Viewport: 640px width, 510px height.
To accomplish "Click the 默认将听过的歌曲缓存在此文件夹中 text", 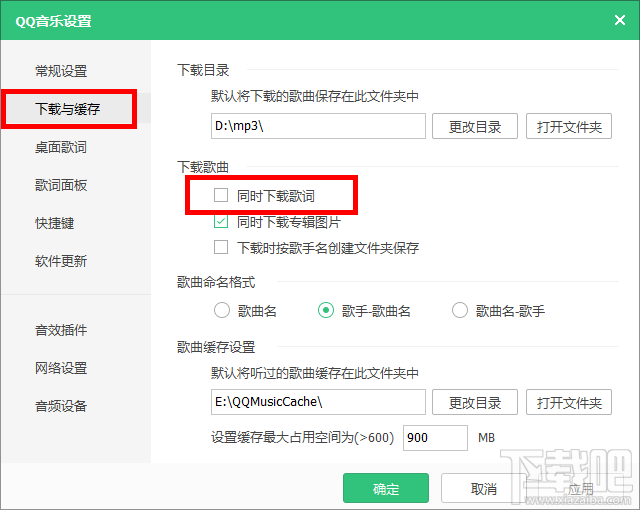I will (x=315, y=373).
